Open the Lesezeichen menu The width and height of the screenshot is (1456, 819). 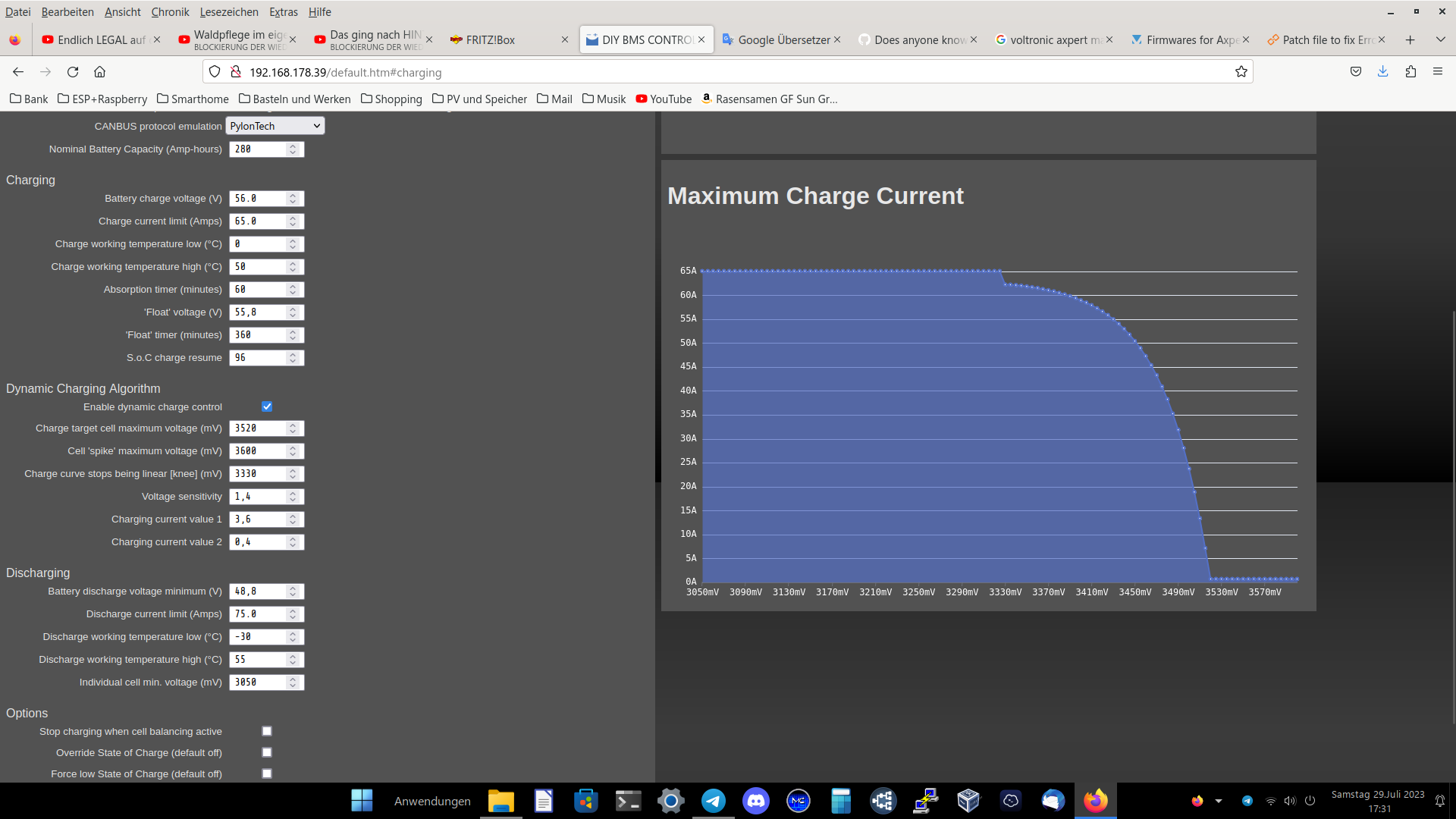(228, 11)
